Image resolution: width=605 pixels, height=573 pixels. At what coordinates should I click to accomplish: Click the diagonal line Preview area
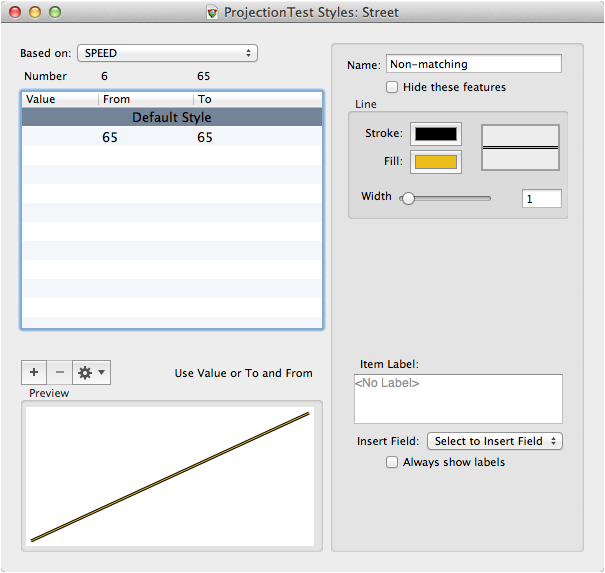[170, 477]
